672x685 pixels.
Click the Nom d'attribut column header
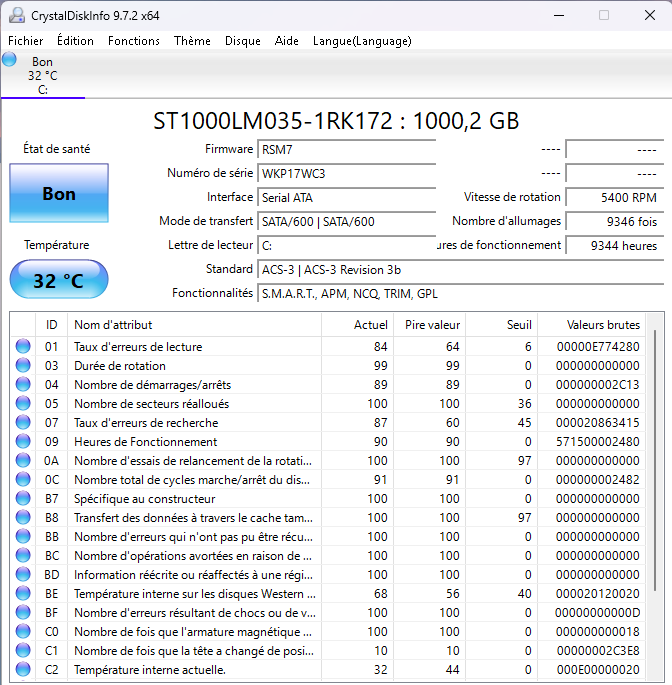[113, 325]
